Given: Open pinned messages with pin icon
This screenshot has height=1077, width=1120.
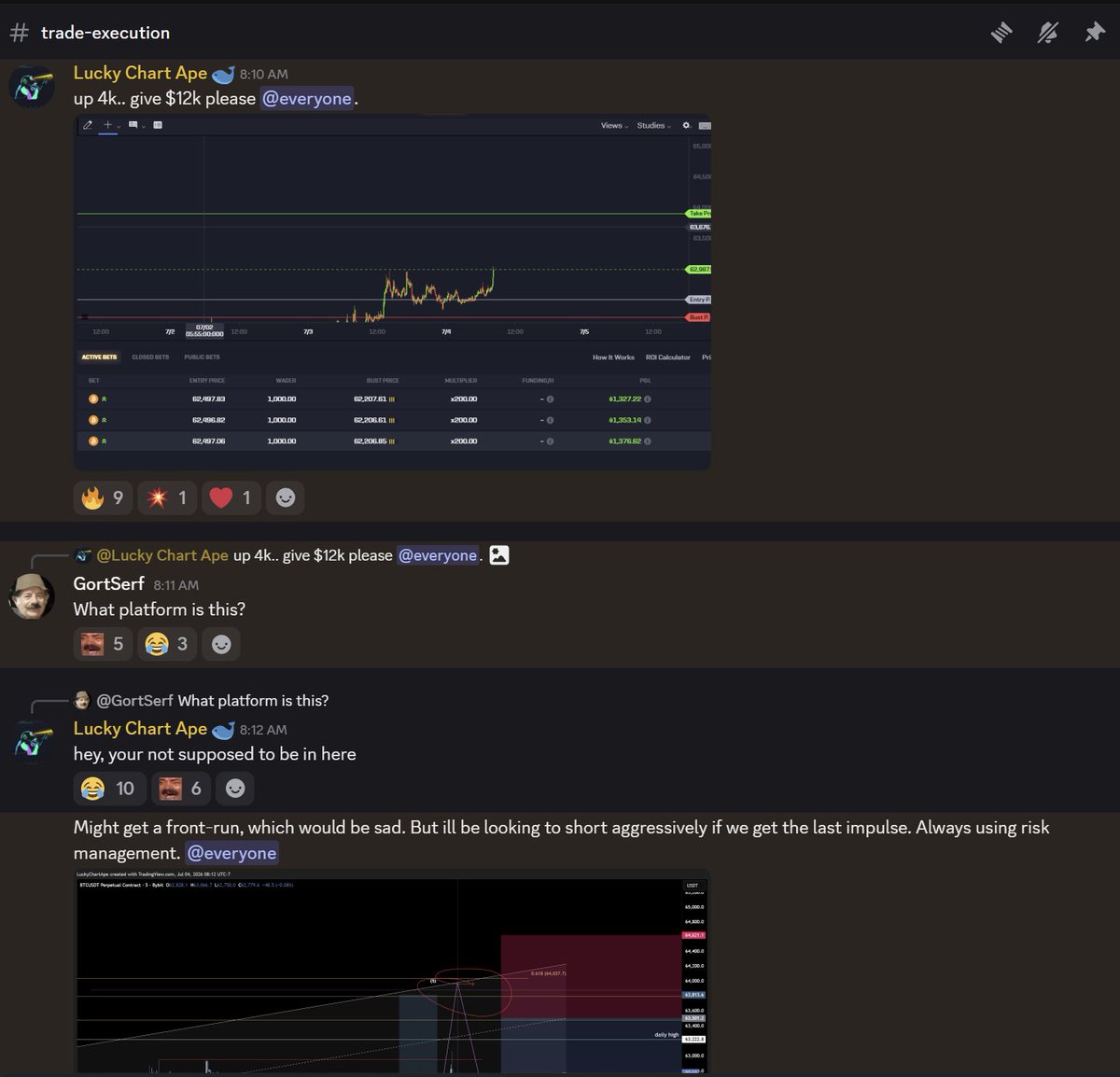Looking at the screenshot, I should click(1094, 33).
